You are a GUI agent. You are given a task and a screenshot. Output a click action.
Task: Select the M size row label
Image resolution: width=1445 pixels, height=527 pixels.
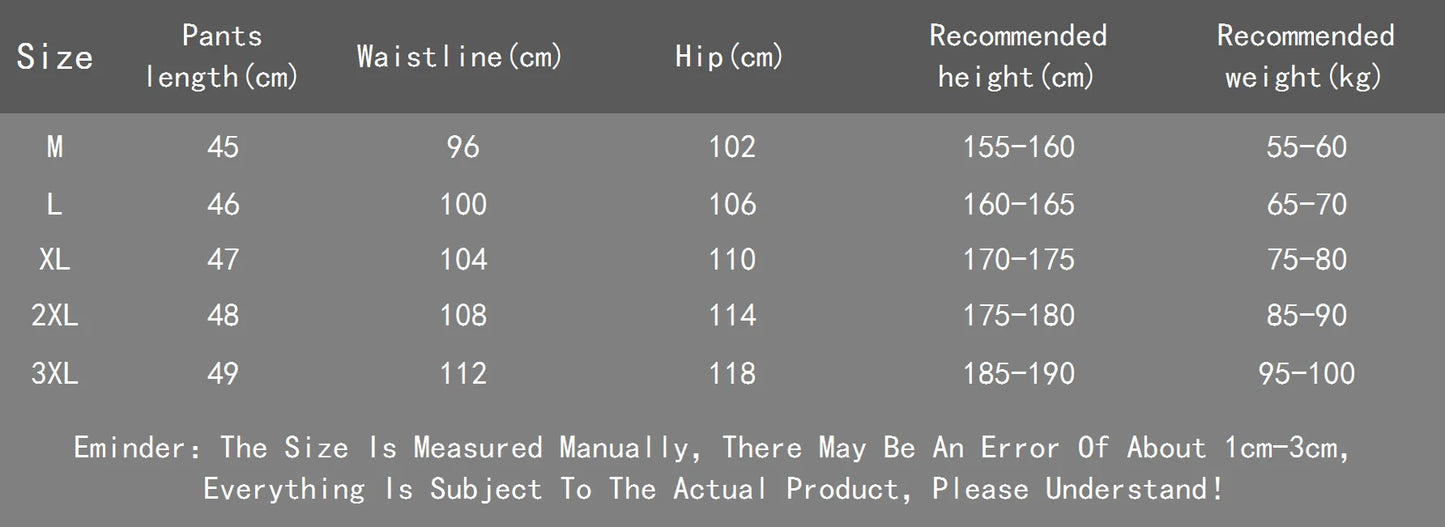55,147
